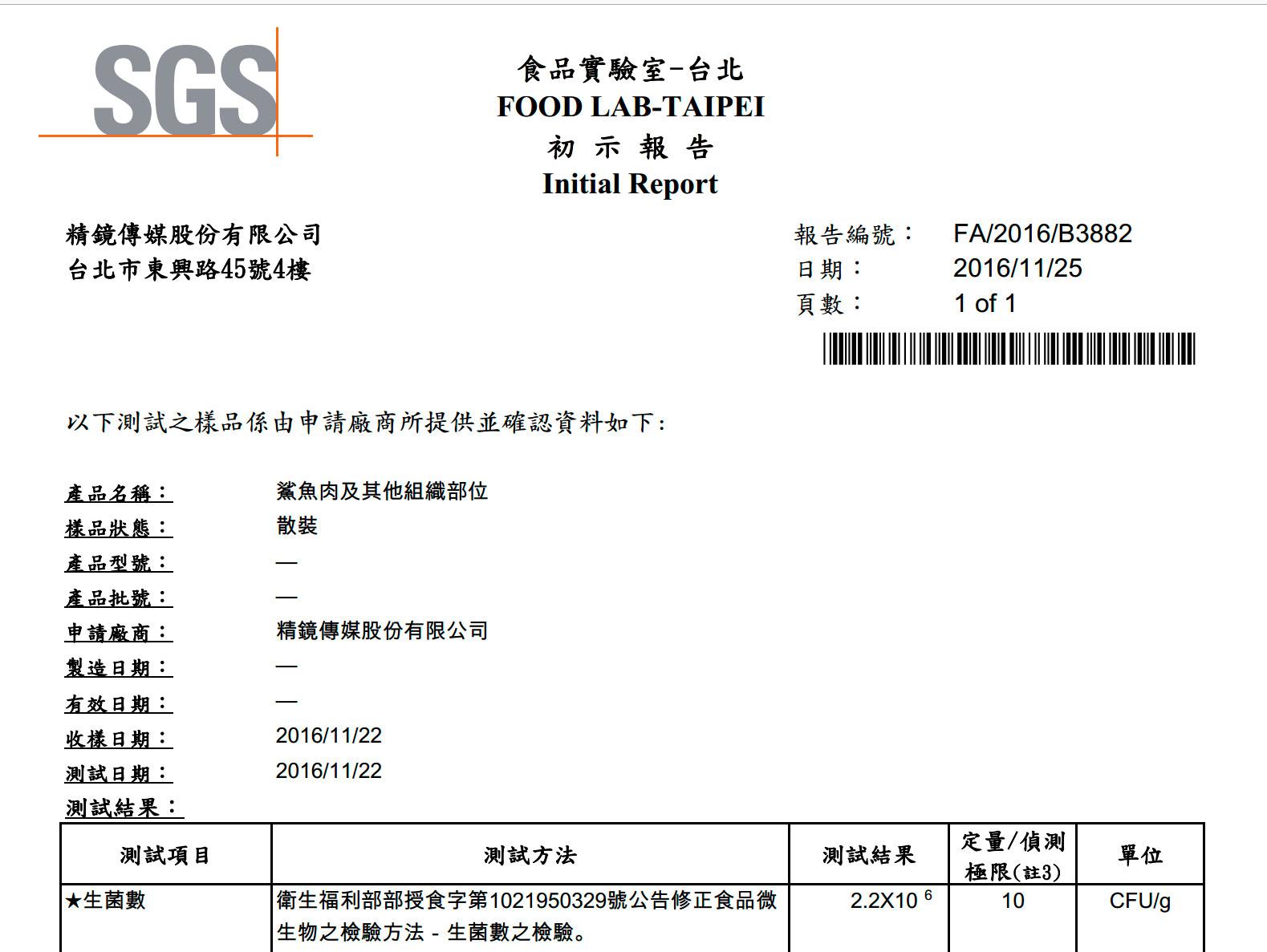This screenshot has height=952, width=1267.
Task: Click the 測試結果 section label above table
Action: 124,808
